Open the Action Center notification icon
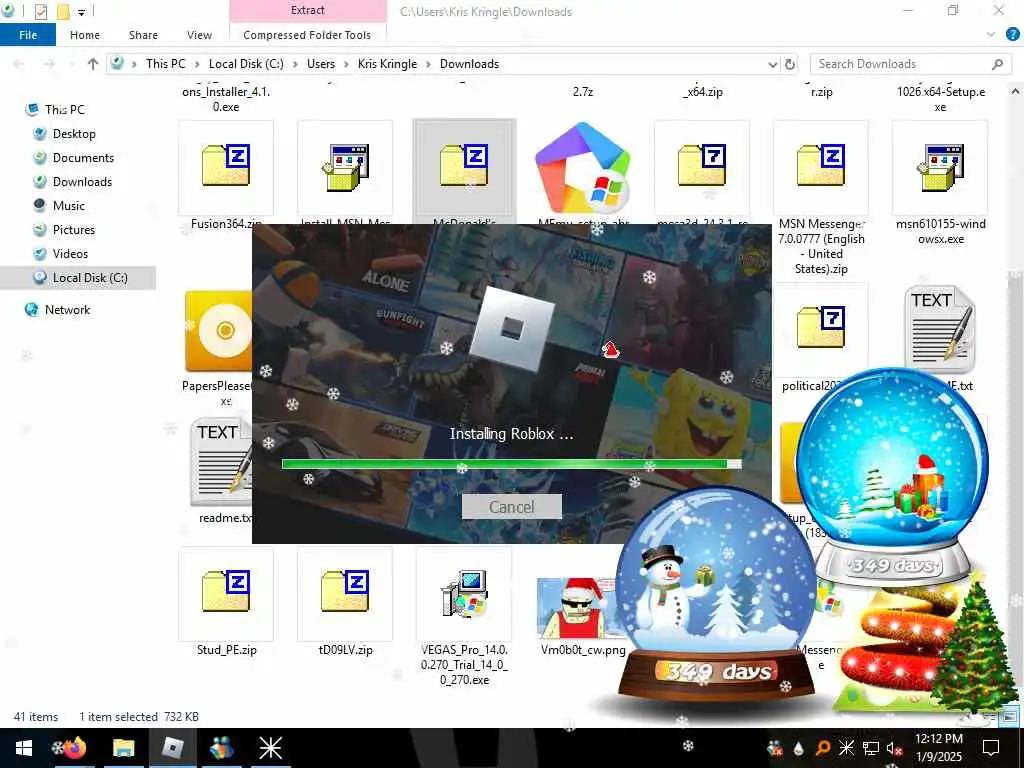This screenshot has height=768, width=1024. [991, 748]
